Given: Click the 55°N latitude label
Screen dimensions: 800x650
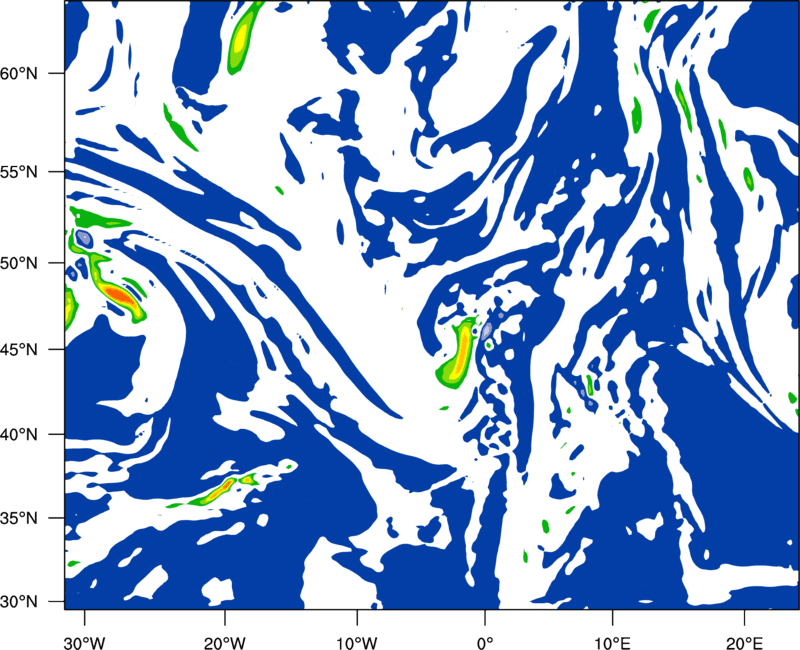Looking at the screenshot, I should tap(19, 172).
